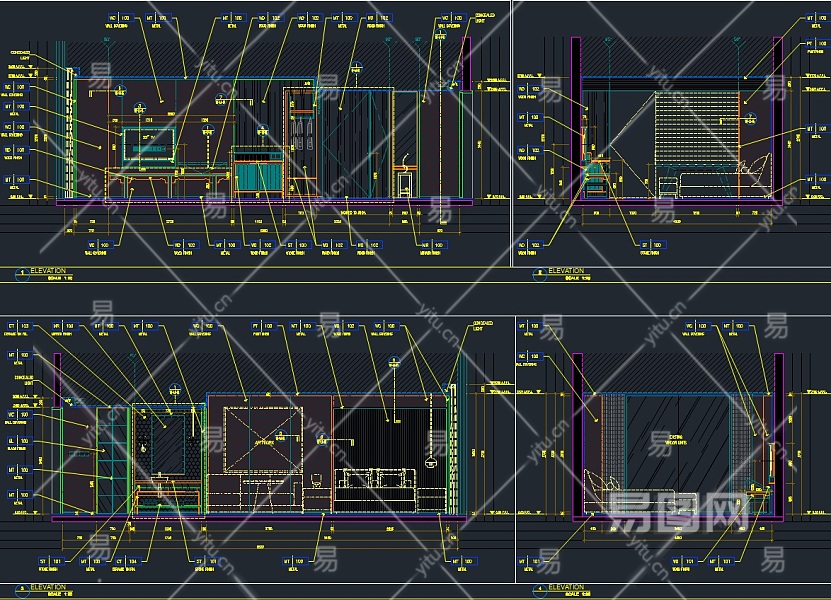Select the GL 100 glass finish tag in Elevation 3

[x=19, y=441]
